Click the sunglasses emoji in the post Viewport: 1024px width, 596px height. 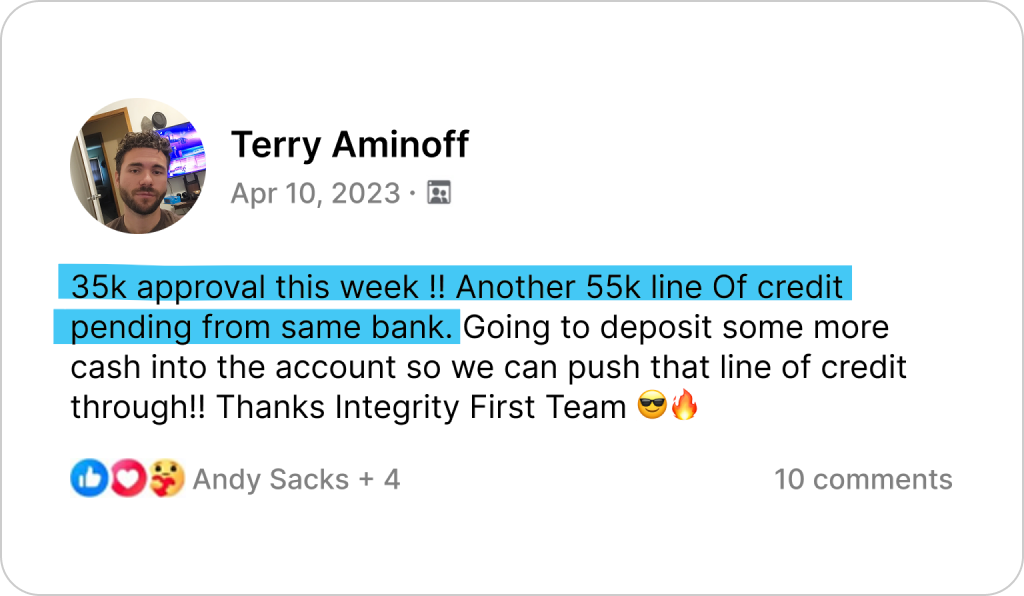pos(652,405)
